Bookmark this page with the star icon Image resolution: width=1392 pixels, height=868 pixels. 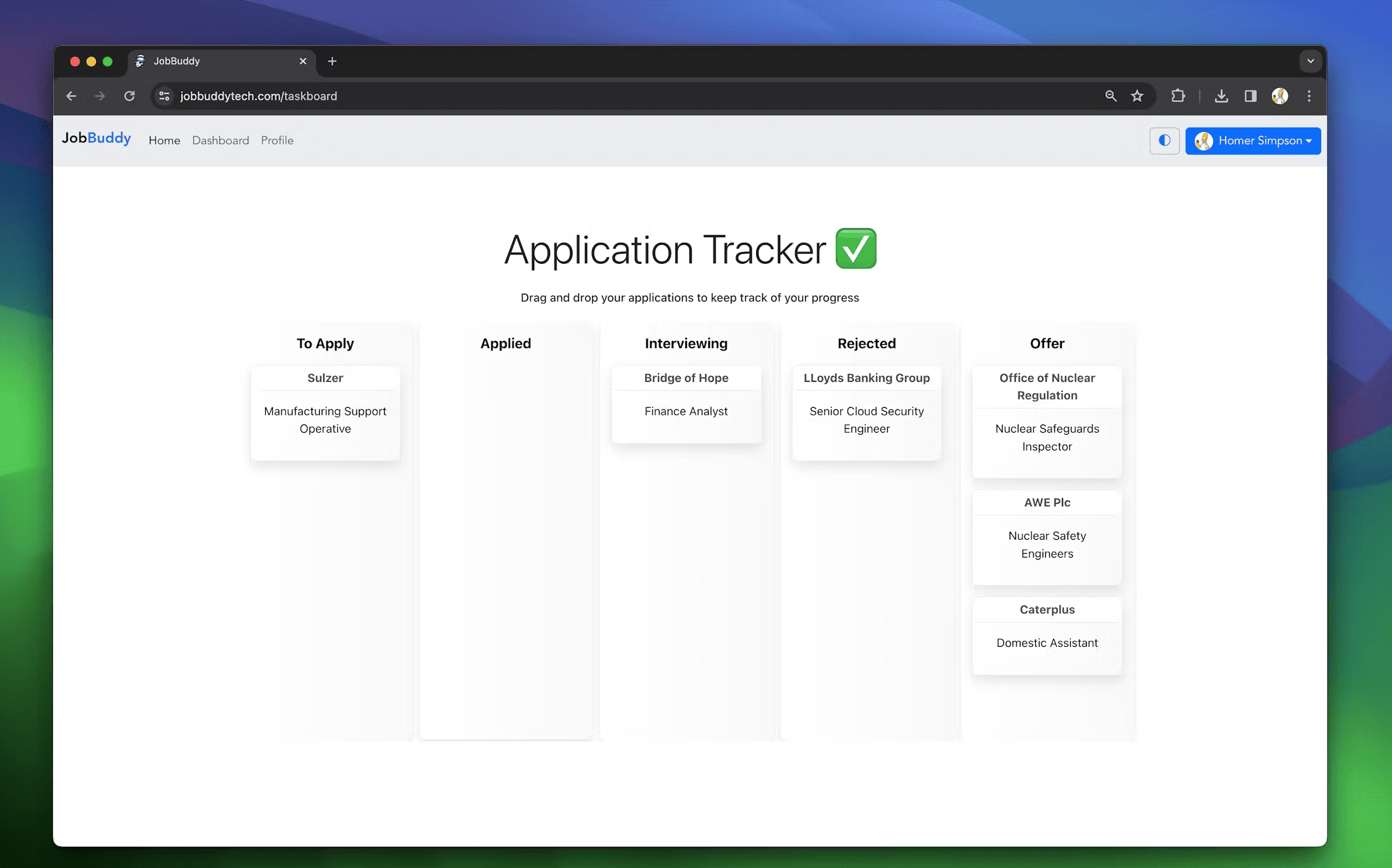(1137, 96)
